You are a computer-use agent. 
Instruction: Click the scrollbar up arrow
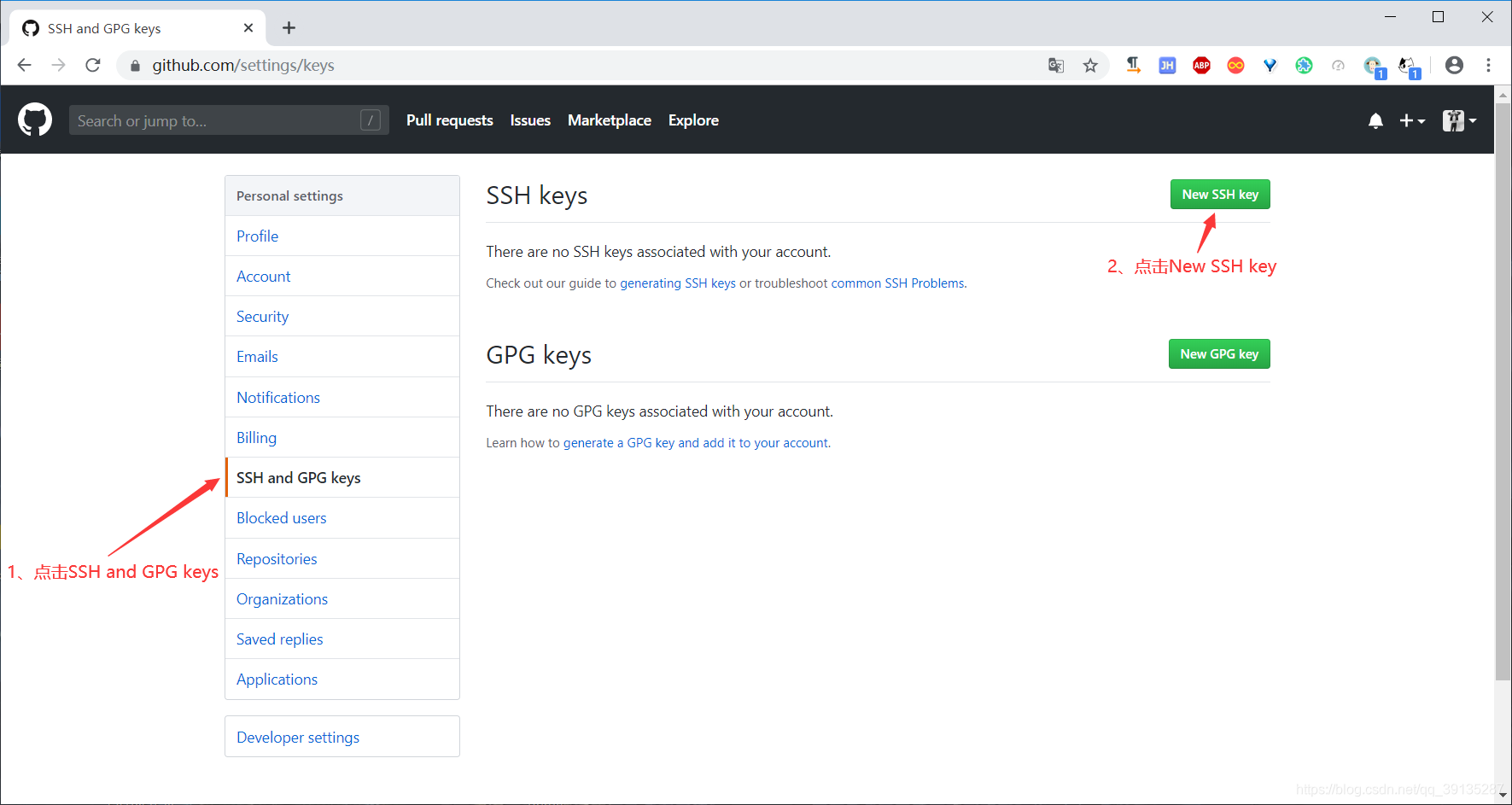point(1503,94)
